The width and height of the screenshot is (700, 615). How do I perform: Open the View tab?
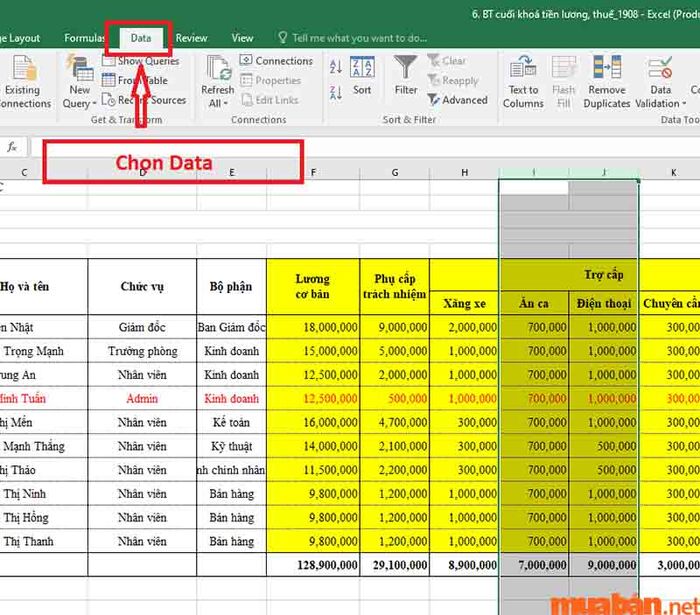click(x=242, y=38)
